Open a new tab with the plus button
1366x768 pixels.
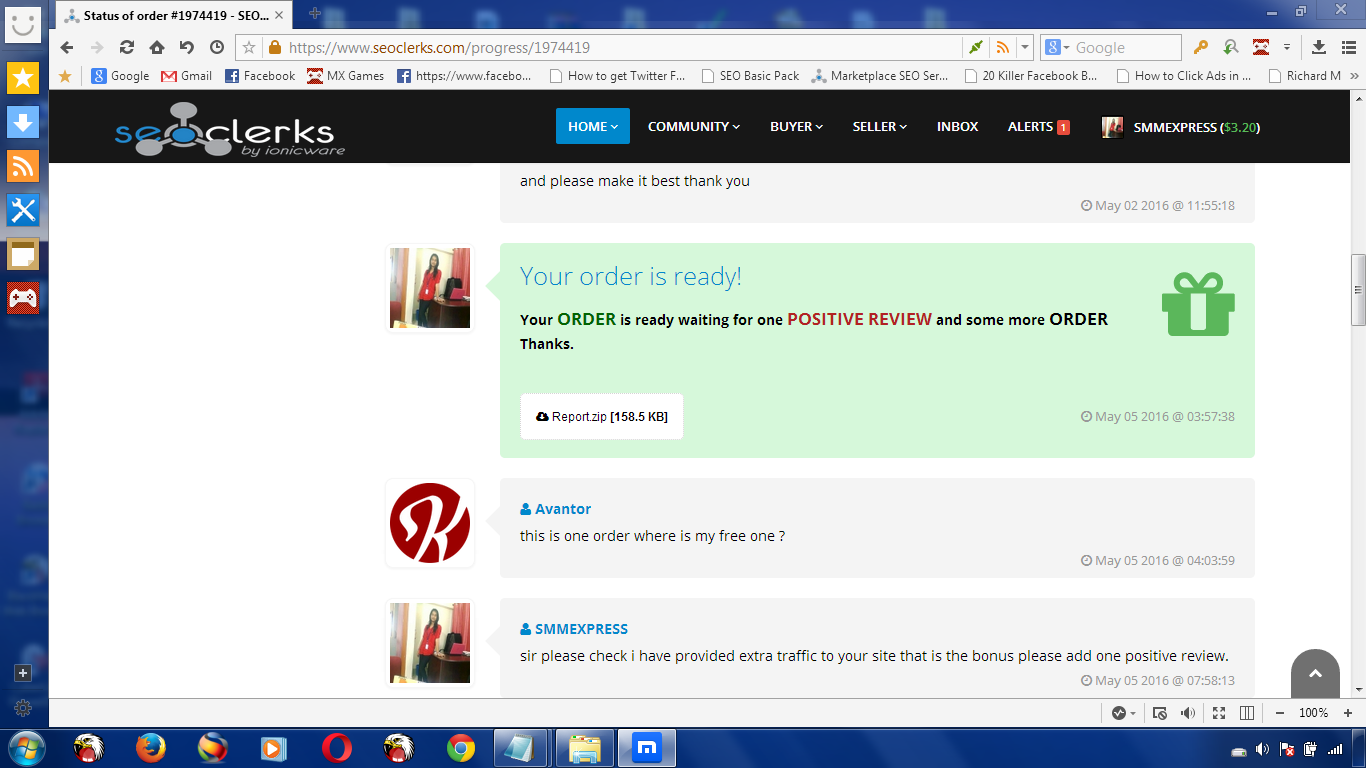[x=315, y=13]
